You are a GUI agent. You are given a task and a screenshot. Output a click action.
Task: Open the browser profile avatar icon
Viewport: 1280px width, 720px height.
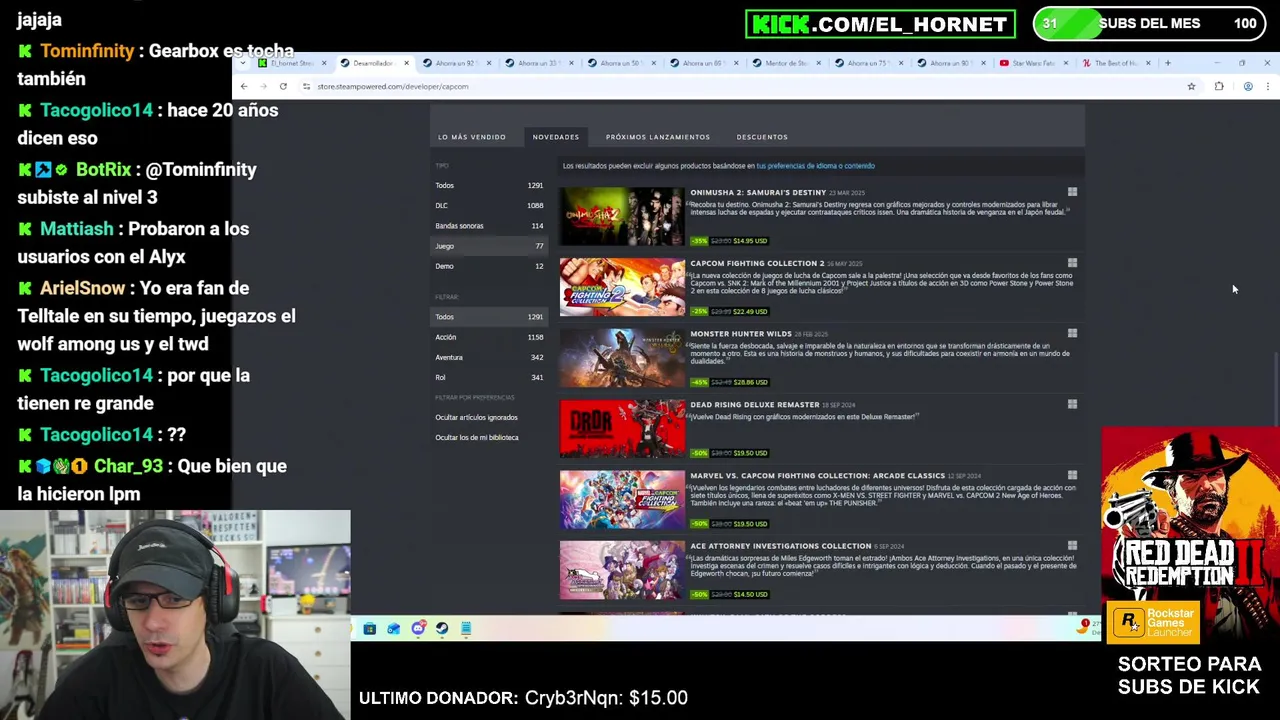pyautogui.click(x=1248, y=87)
